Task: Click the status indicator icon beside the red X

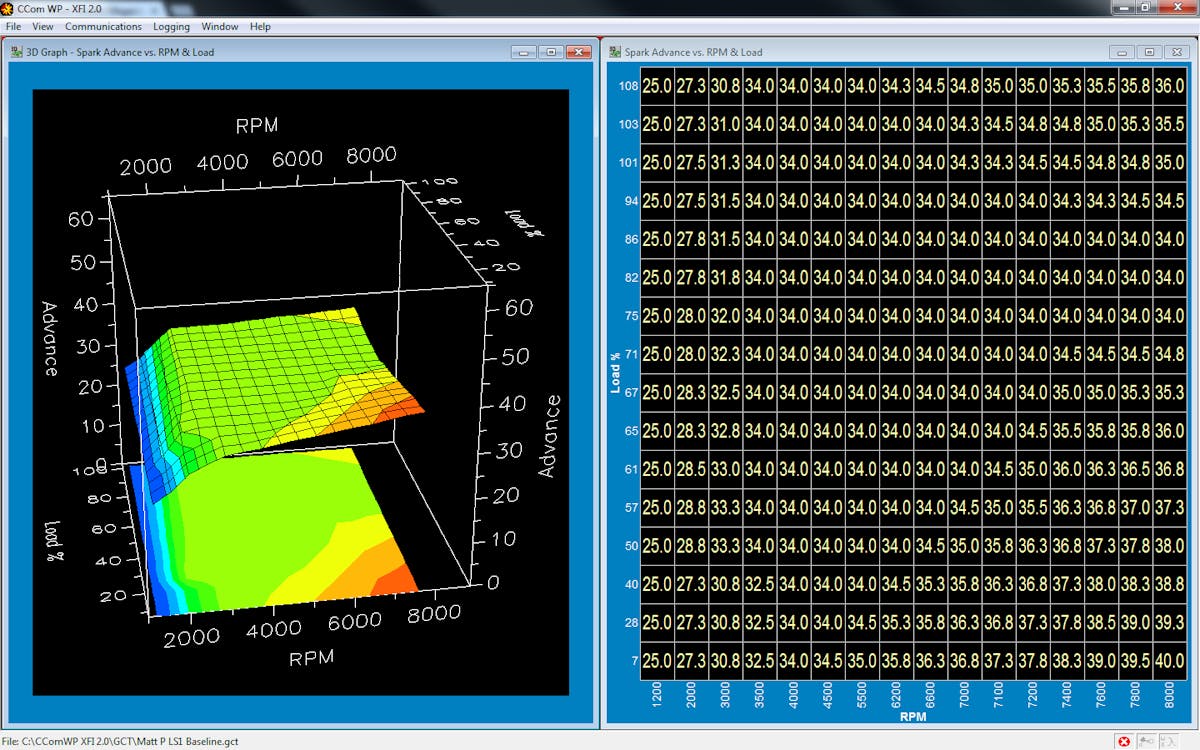Action: coord(1146,741)
